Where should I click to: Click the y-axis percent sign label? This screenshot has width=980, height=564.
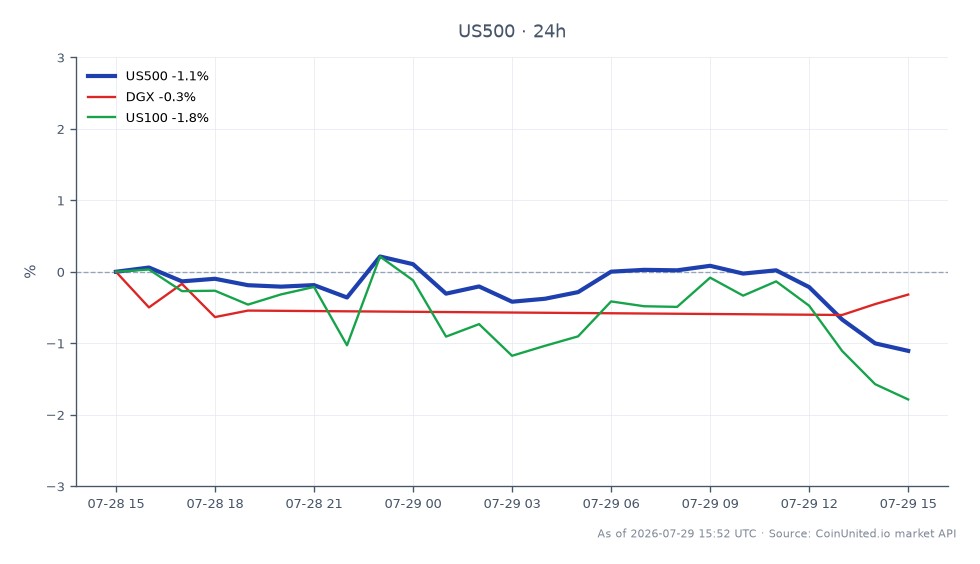tap(29, 272)
